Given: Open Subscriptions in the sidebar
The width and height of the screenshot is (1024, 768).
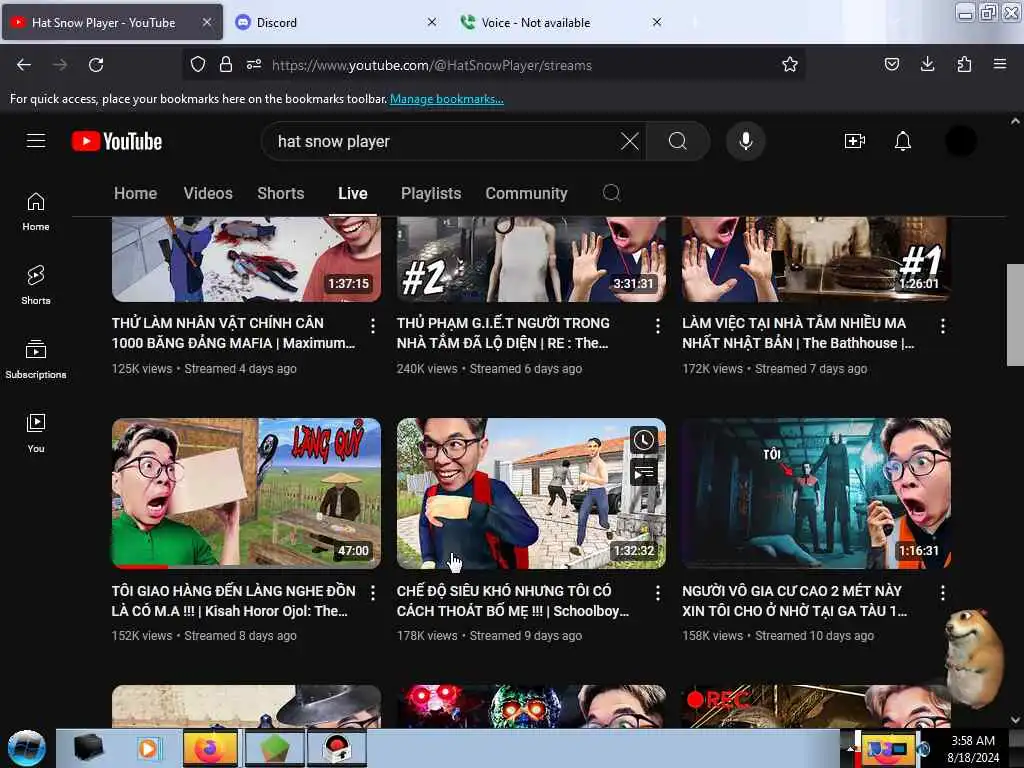Looking at the screenshot, I should tap(36, 359).
